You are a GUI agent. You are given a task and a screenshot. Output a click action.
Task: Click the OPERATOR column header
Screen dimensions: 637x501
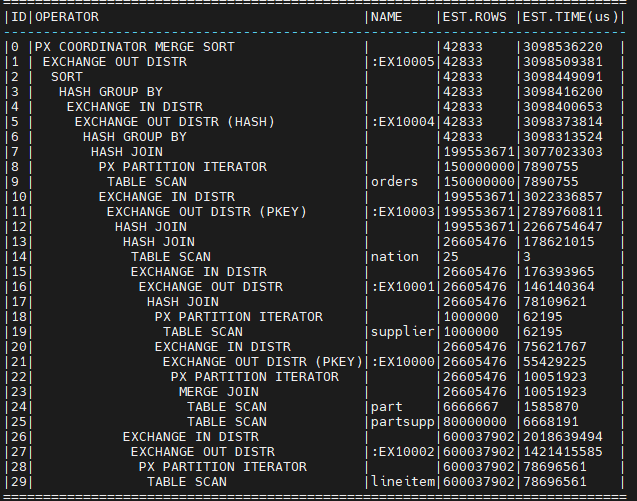[x=67, y=17]
